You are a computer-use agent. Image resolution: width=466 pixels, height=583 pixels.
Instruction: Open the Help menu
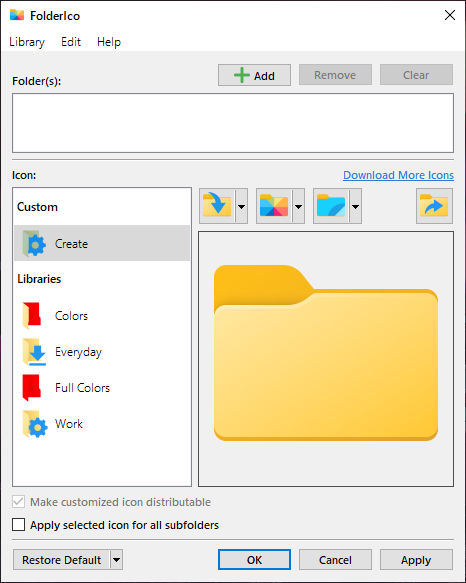[x=109, y=42]
